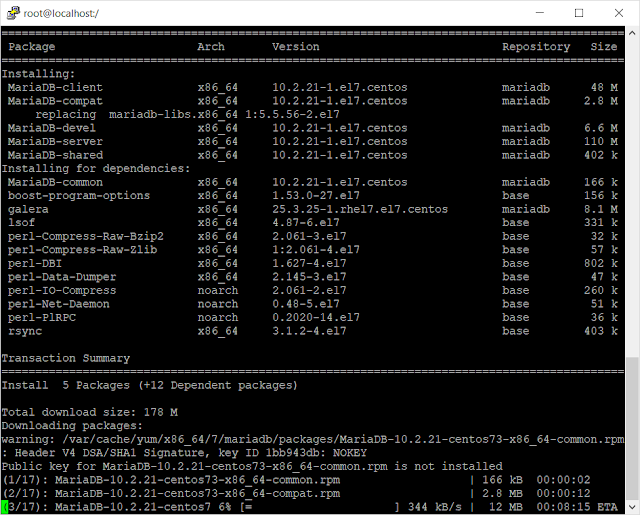Click the 'Installing:' section heading
The image size is (640, 515).
pyautogui.click(x=38, y=74)
